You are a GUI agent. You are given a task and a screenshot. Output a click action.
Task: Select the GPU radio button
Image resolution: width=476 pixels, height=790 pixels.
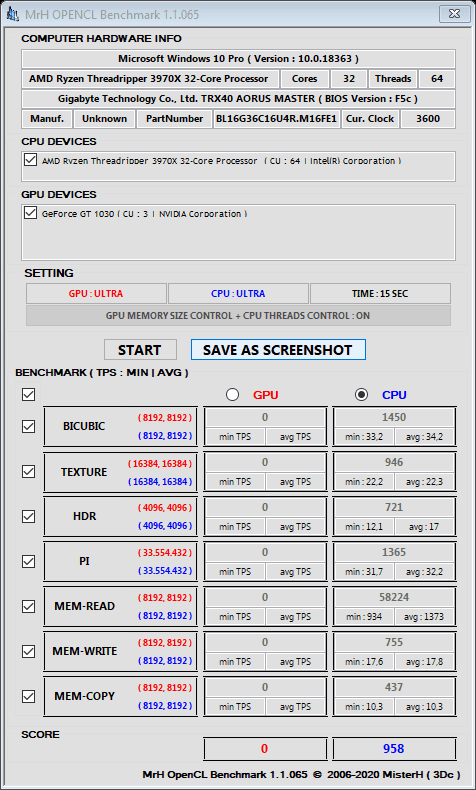tap(232, 394)
